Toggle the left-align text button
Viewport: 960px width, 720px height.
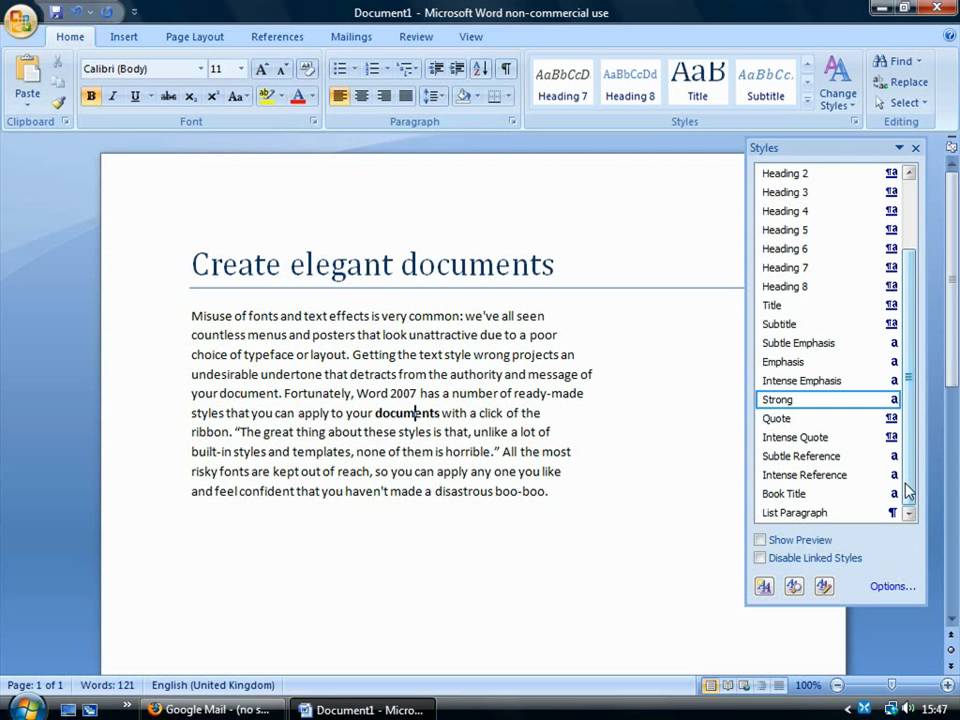pyautogui.click(x=340, y=96)
